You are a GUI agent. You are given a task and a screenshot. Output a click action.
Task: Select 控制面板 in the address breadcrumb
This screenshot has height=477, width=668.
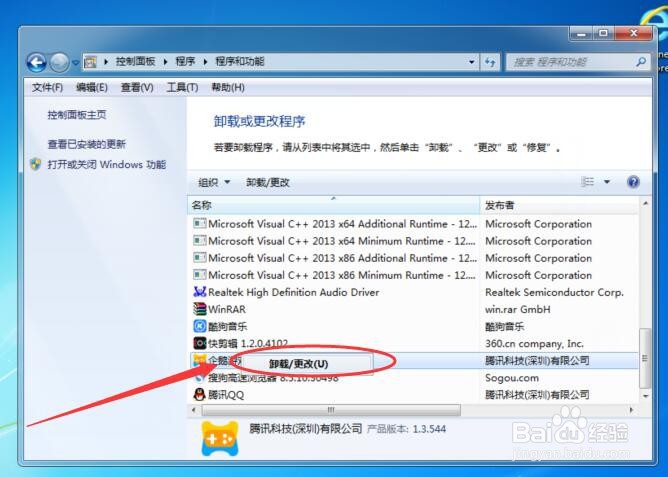[135, 62]
